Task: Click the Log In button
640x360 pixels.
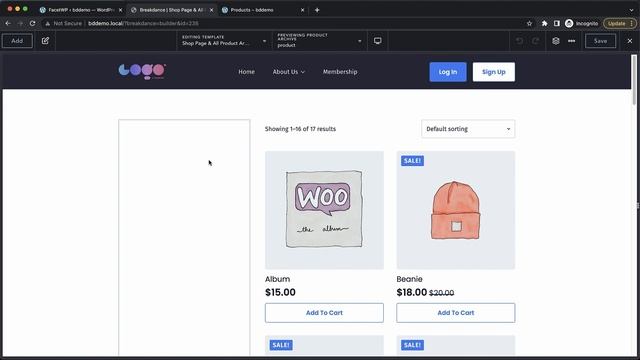Action: tap(448, 72)
